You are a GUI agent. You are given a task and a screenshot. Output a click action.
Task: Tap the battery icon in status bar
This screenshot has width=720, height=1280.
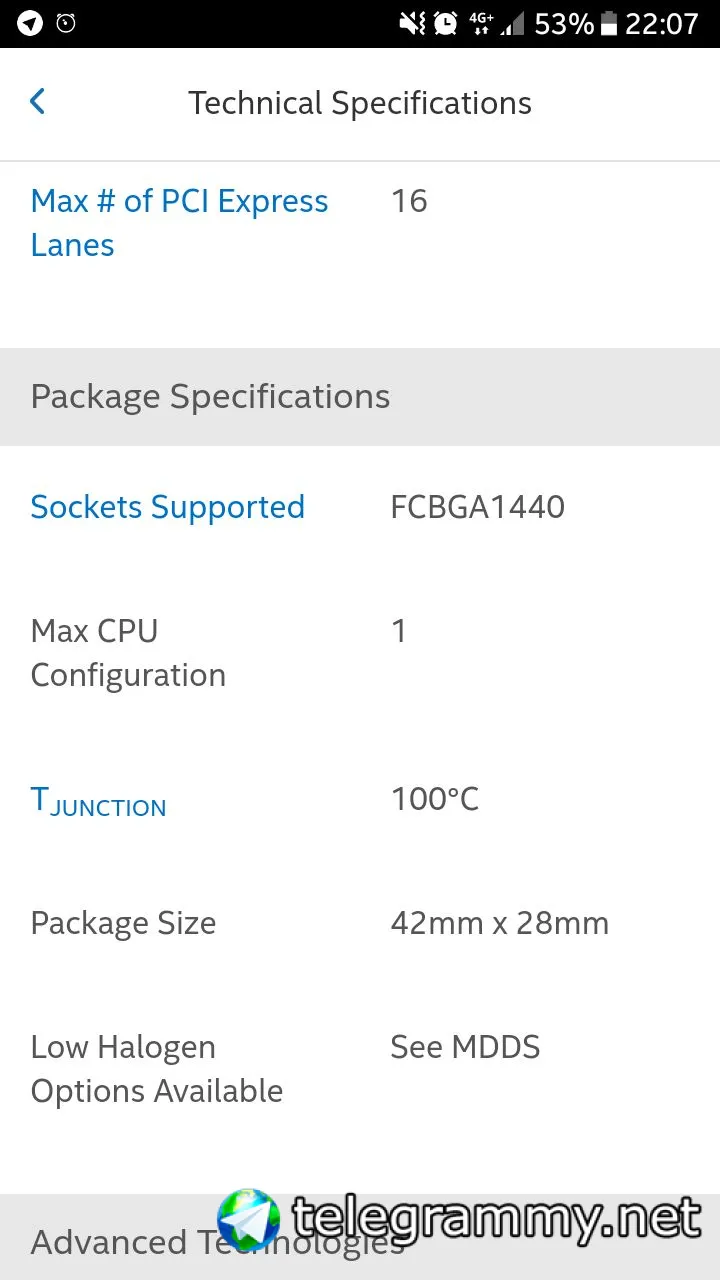[609, 23]
